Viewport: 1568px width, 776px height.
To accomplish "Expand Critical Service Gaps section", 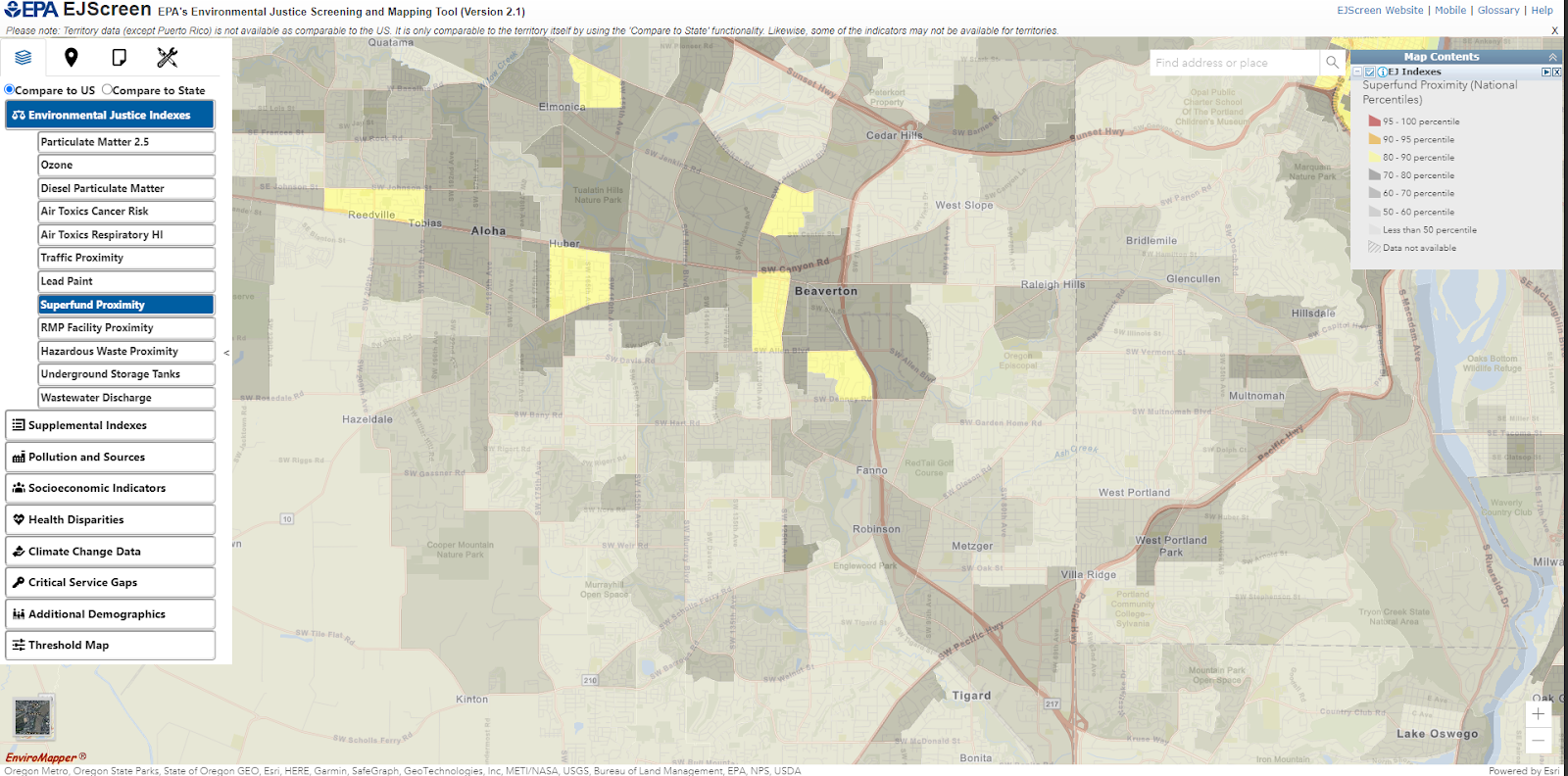I will coord(110,582).
